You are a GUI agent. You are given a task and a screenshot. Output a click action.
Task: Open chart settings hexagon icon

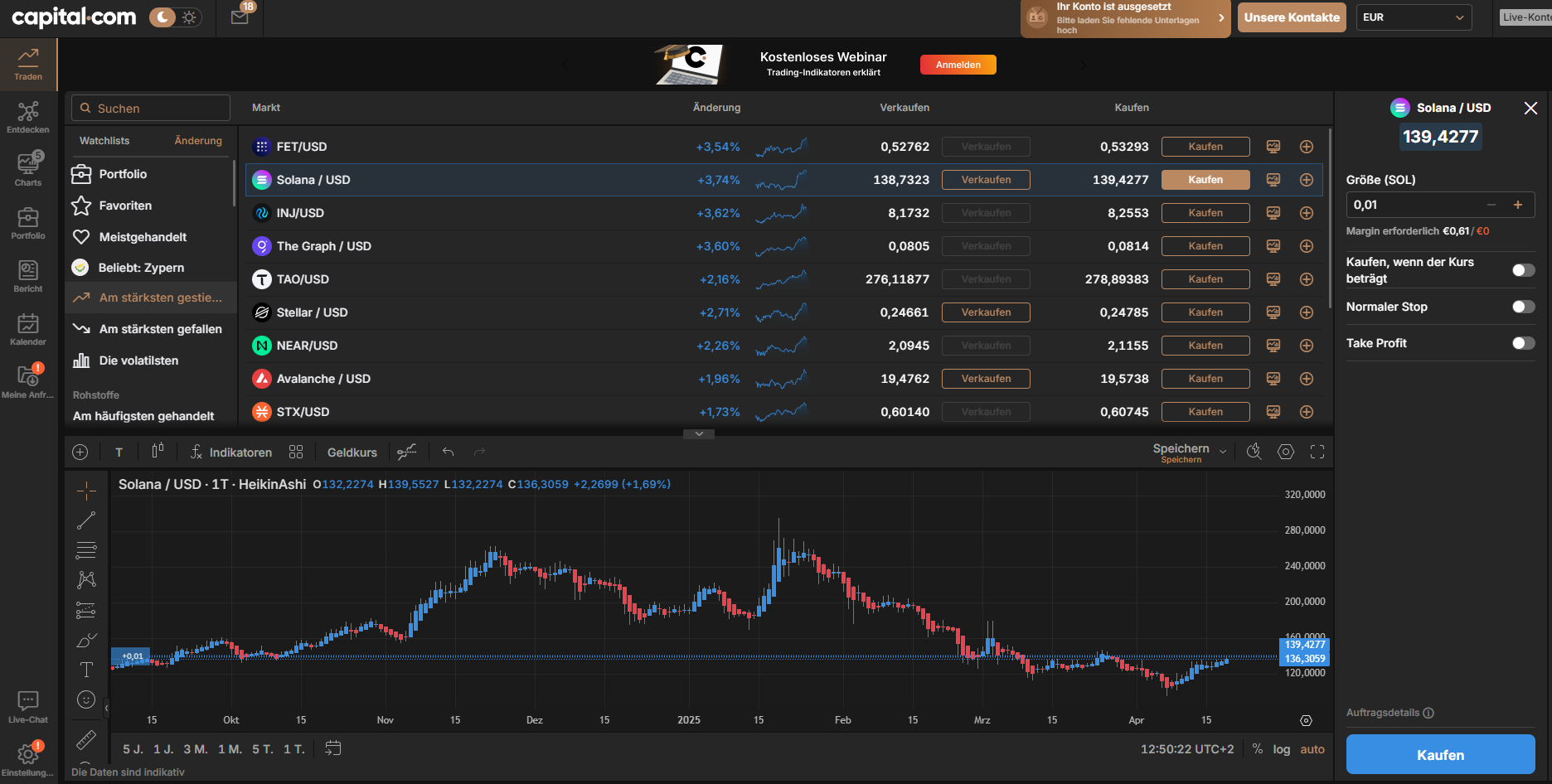coord(1286,452)
